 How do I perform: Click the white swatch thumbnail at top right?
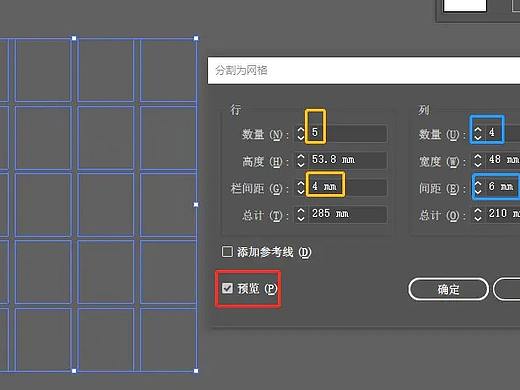pyautogui.click(x=465, y=6)
